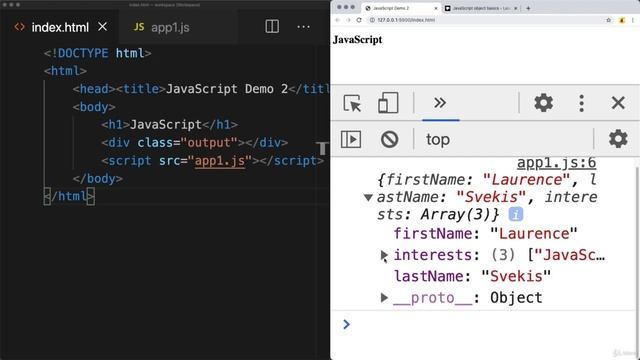Activate the DevTools inspect element picker
Image resolution: width=640 pixels, height=360 pixels.
[x=352, y=103]
